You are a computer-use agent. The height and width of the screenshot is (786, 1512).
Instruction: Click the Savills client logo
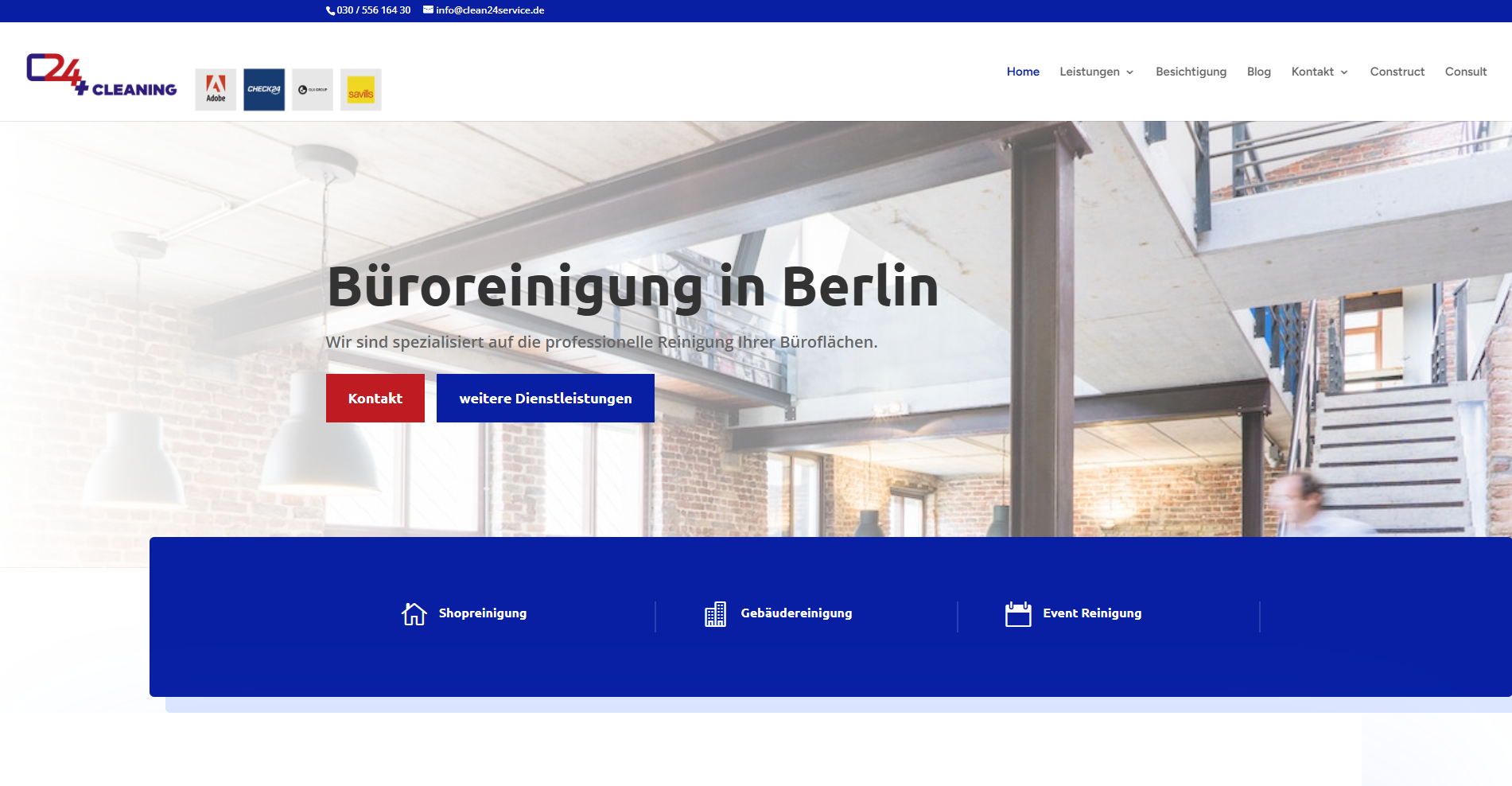click(361, 90)
